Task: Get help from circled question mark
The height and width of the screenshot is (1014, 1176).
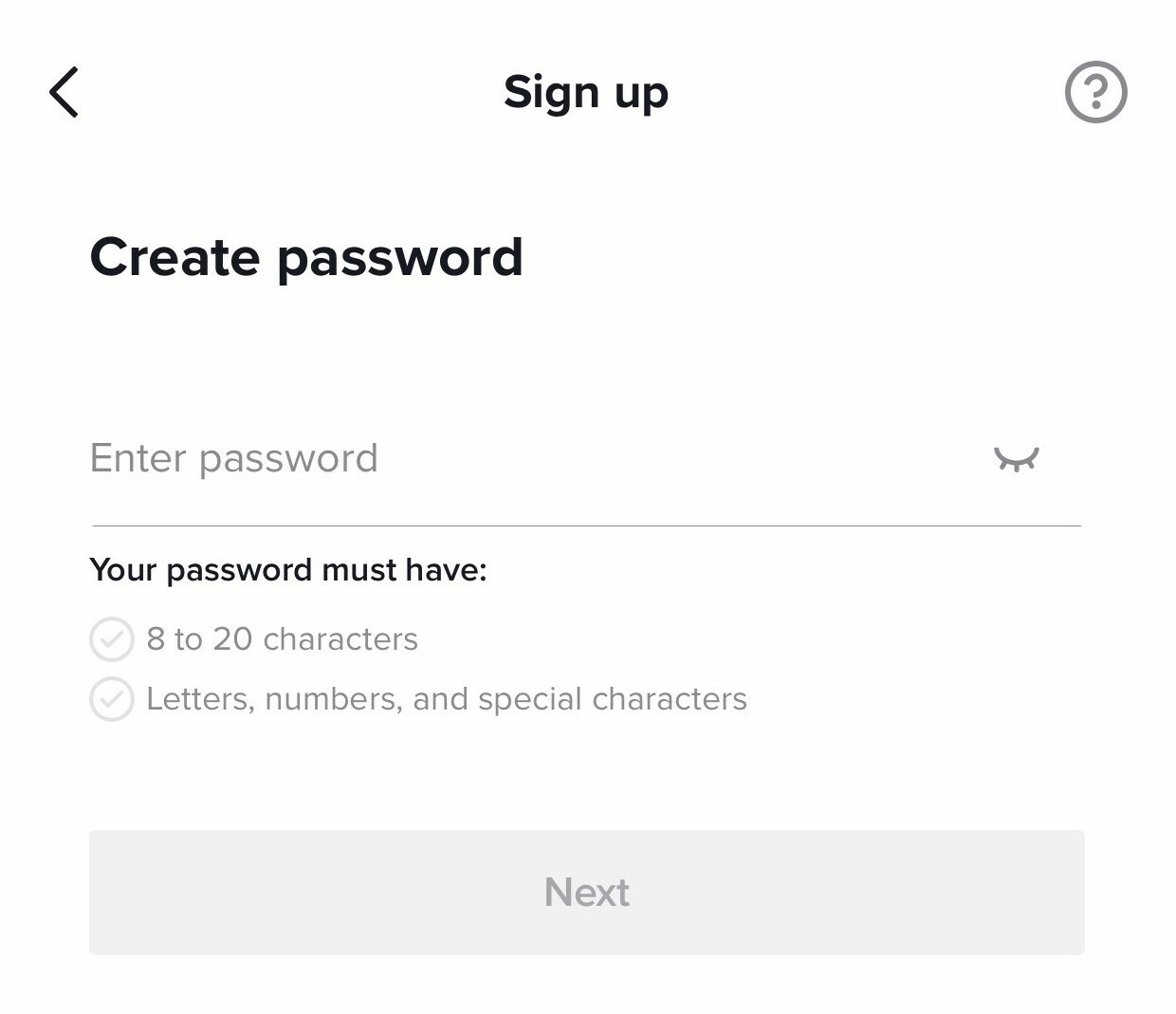Action: pos(1095,92)
